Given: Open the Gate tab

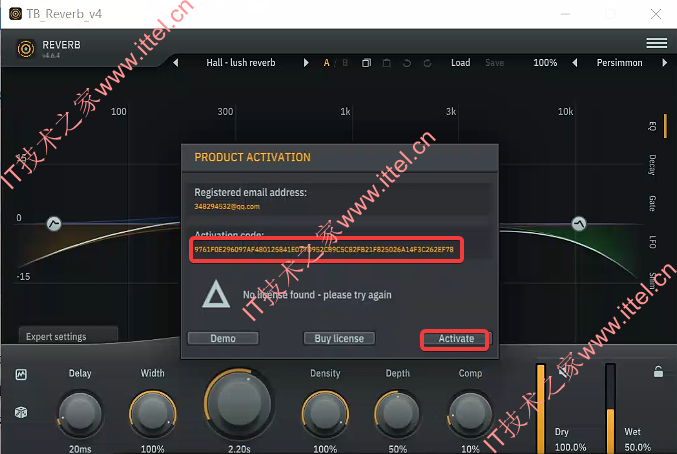Looking at the screenshot, I should [652, 203].
